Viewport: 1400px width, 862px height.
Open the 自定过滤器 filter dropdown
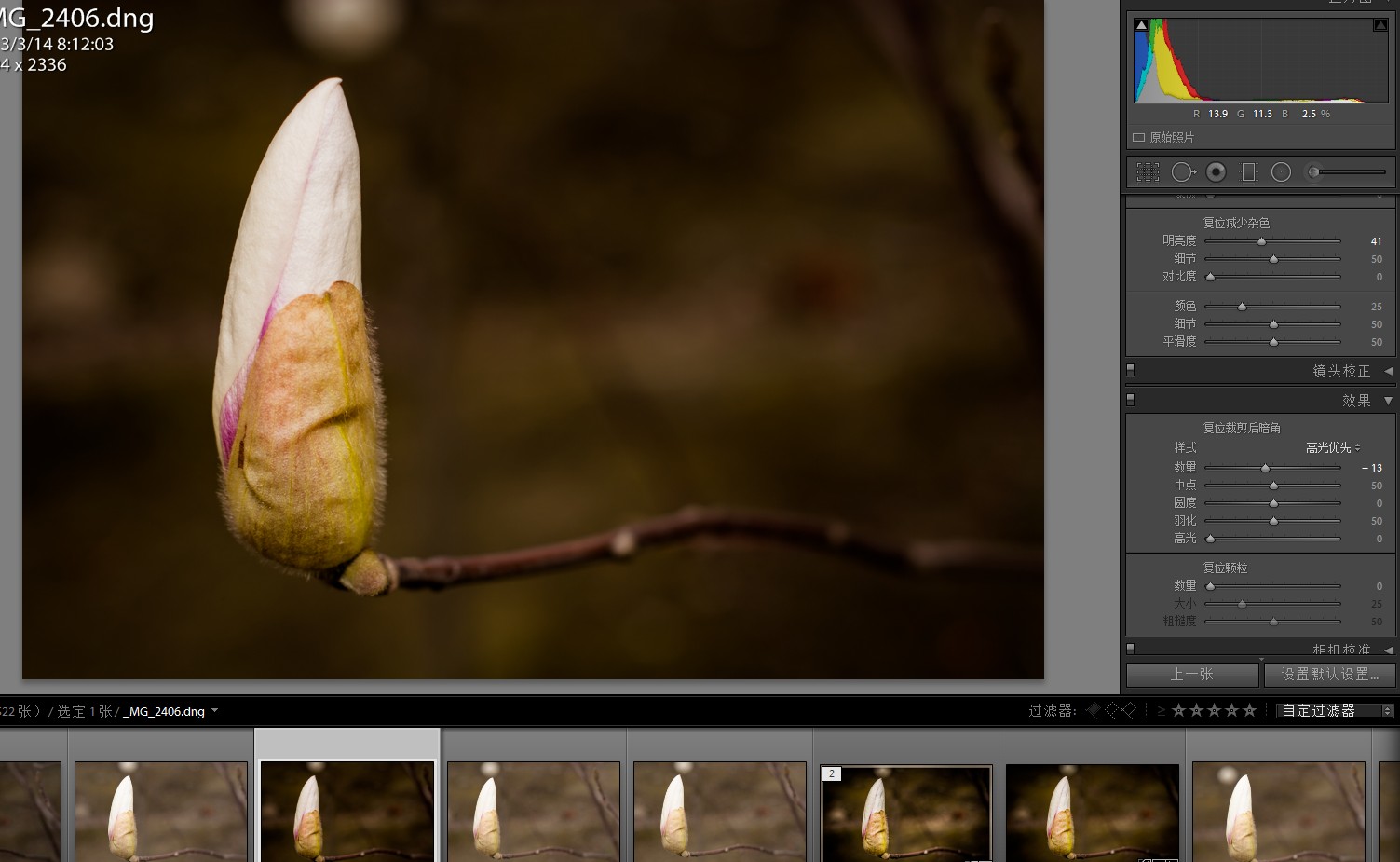click(x=1335, y=711)
